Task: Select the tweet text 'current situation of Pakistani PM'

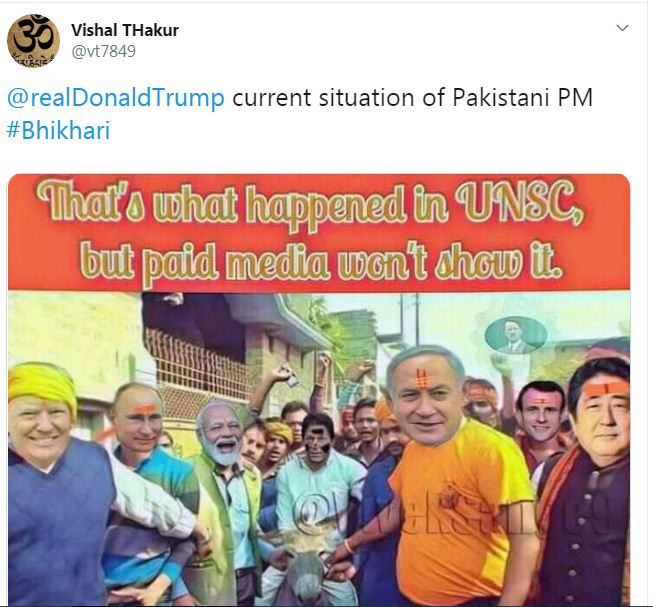Action: (412, 98)
